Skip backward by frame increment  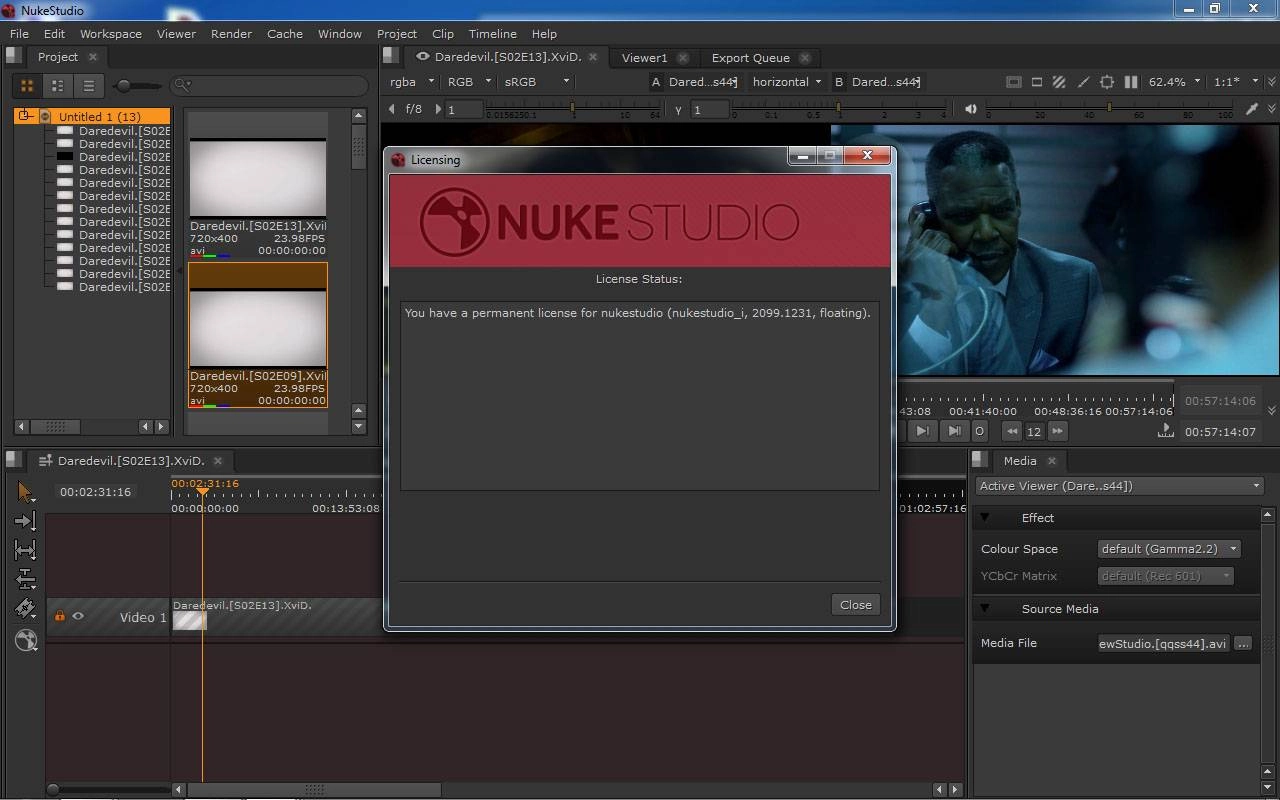[x=1012, y=431]
